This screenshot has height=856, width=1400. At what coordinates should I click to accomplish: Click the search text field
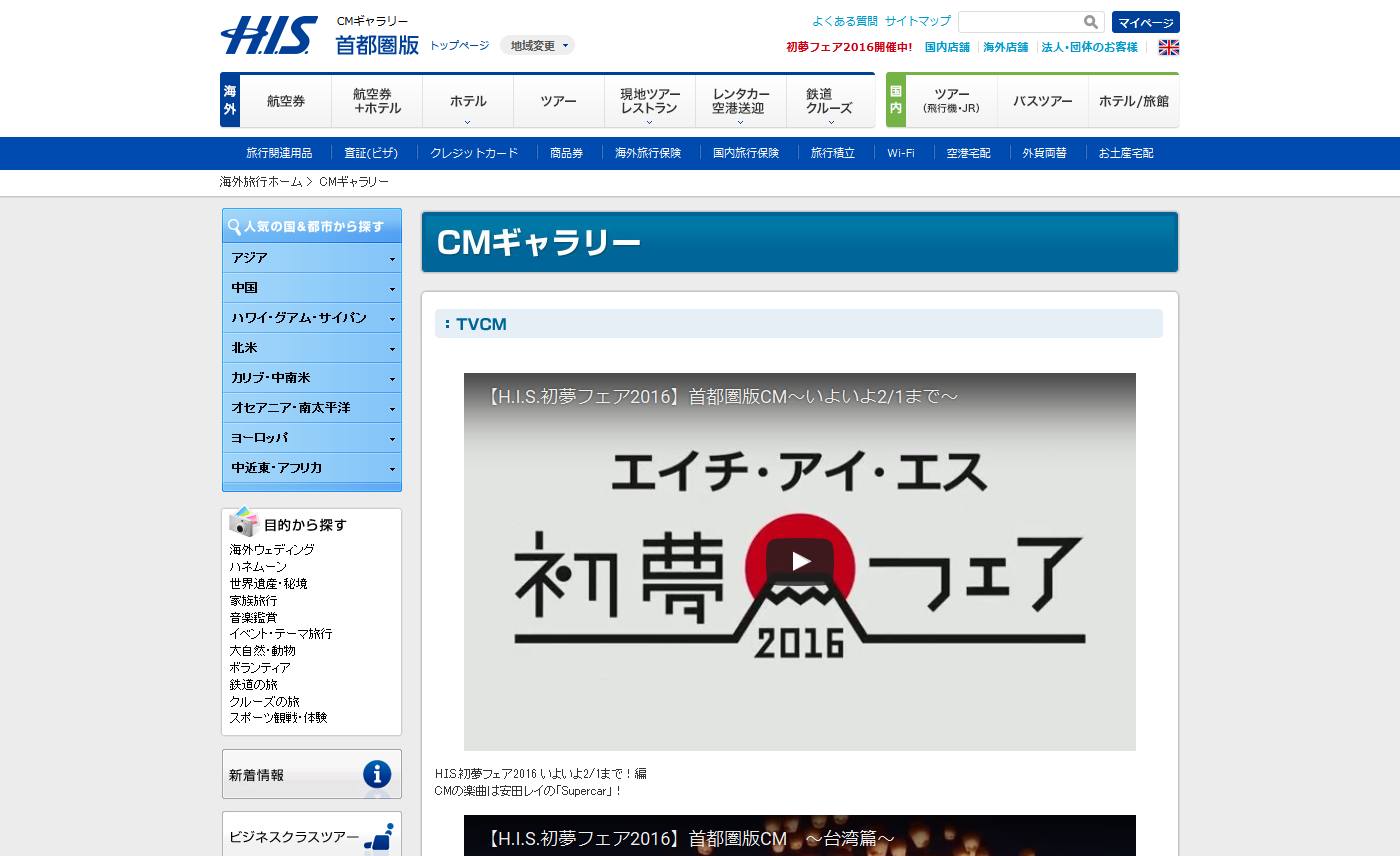click(1020, 22)
